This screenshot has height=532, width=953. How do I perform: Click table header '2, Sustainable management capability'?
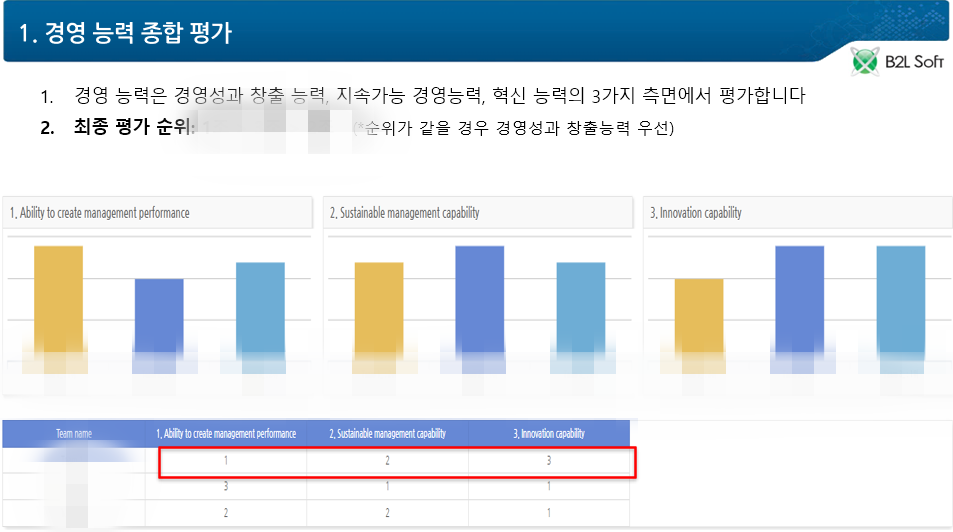[387, 434]
